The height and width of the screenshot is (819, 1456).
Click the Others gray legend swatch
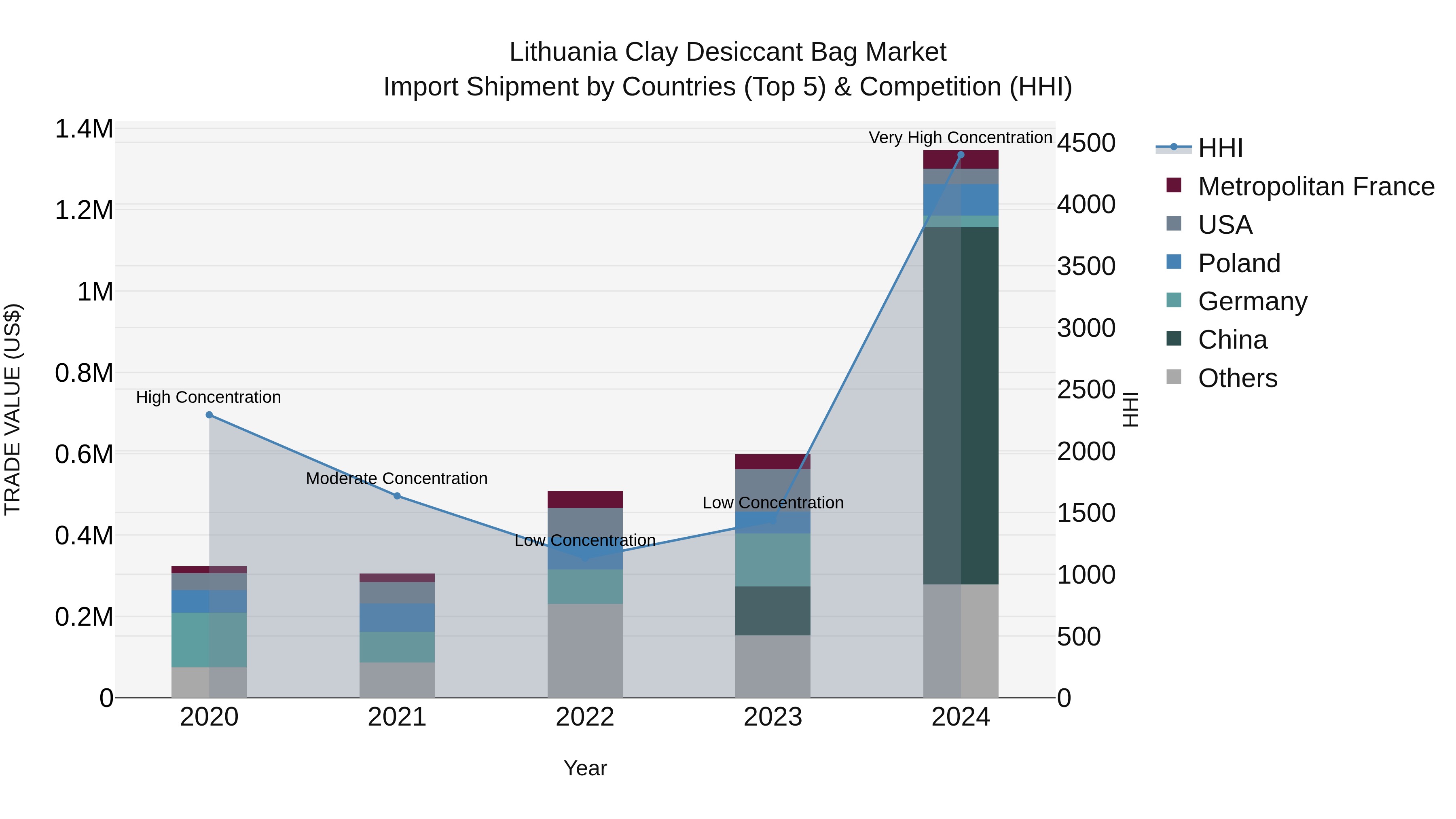click(x=1174, y=377)
